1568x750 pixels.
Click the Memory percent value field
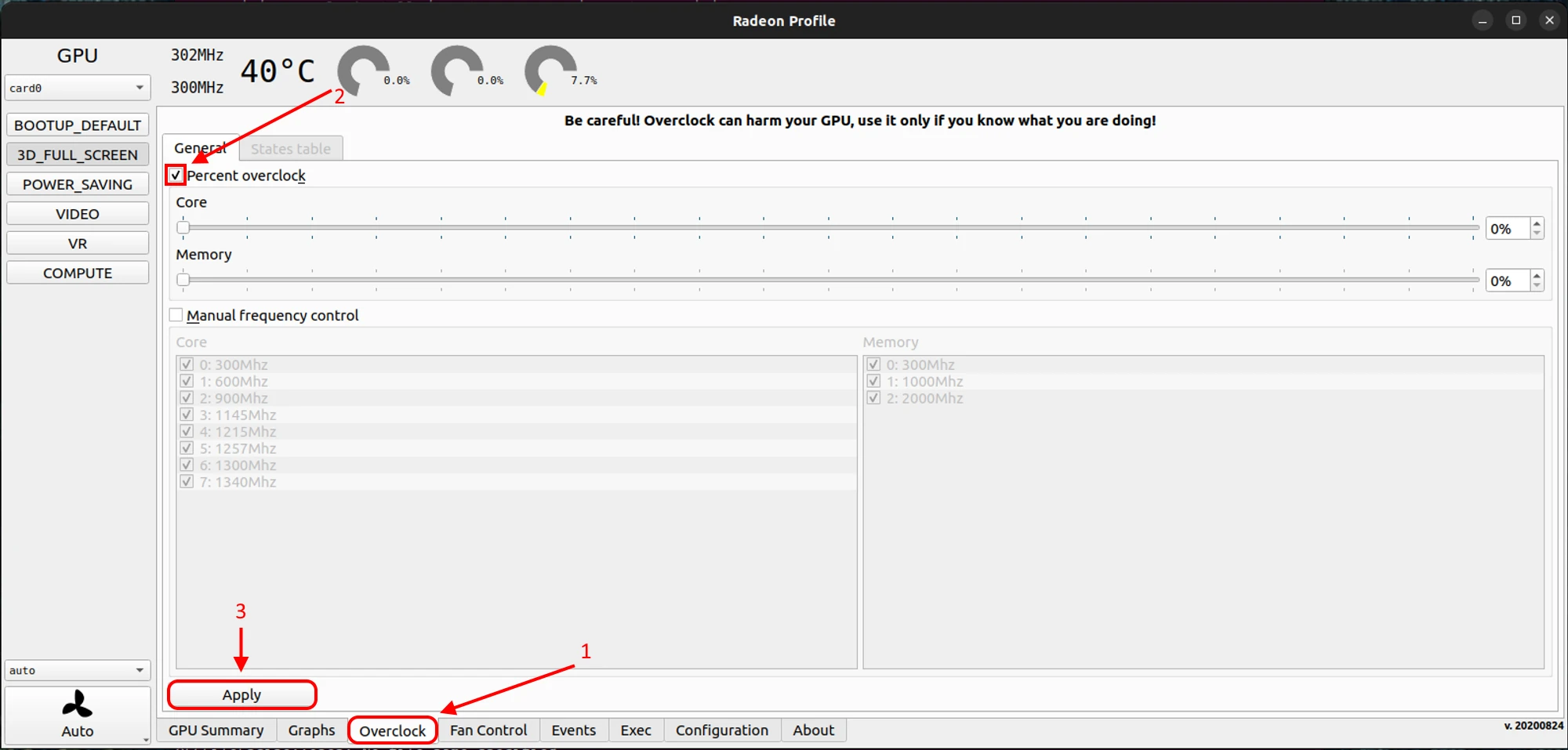tap(1506, 281)
